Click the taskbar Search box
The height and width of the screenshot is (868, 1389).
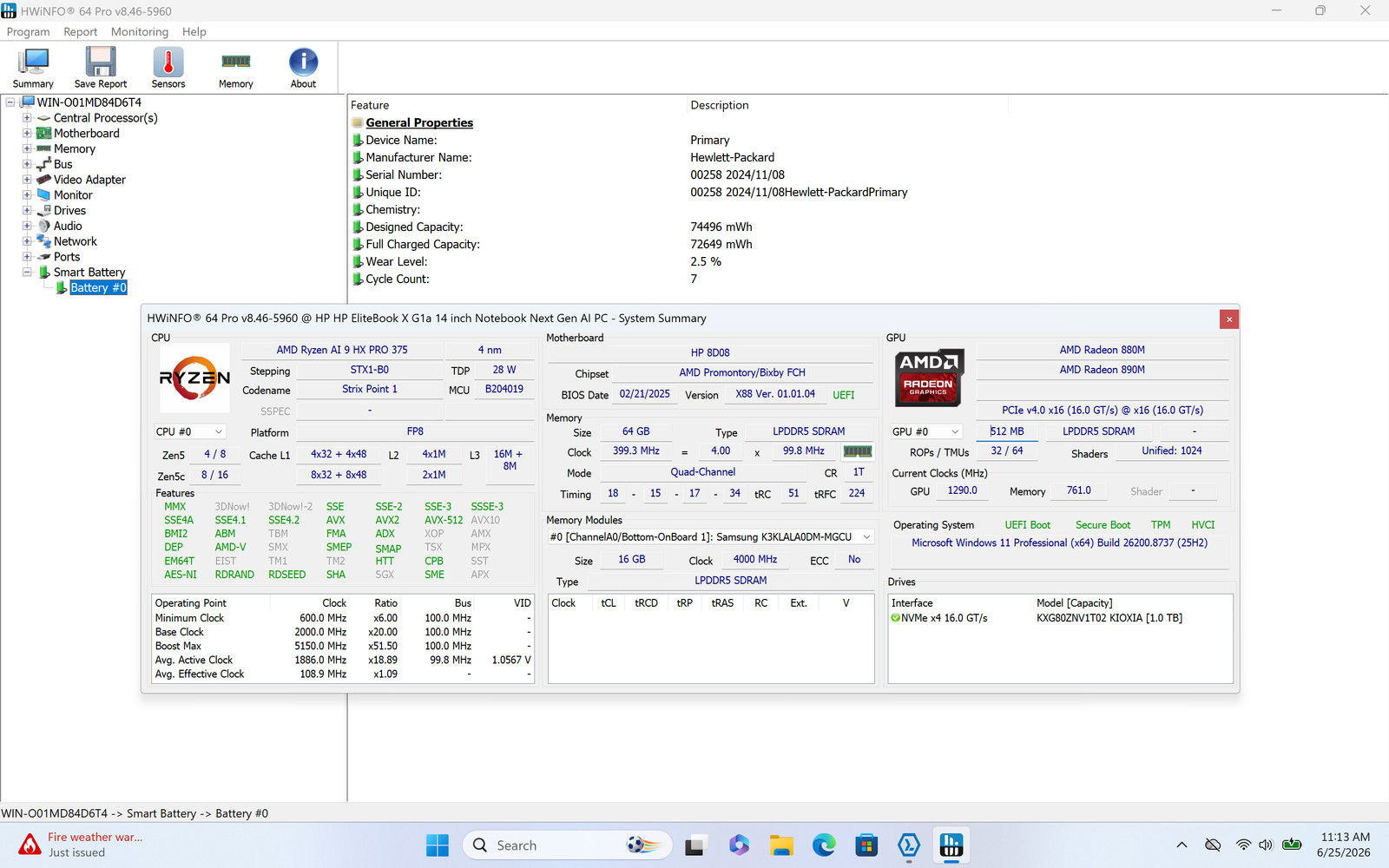click(x=569, y=845)
